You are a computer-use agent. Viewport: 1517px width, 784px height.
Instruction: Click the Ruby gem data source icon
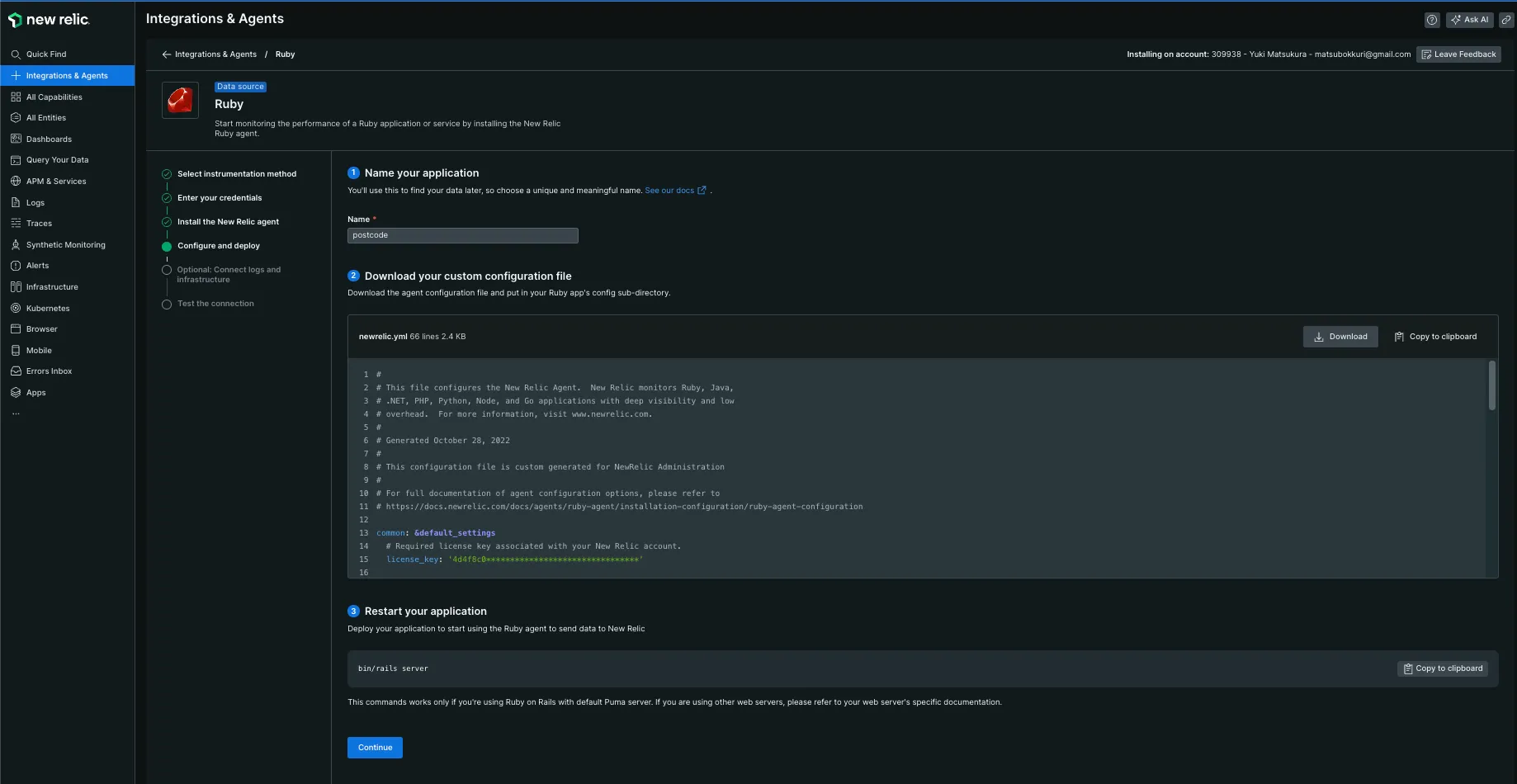point(180,101)
